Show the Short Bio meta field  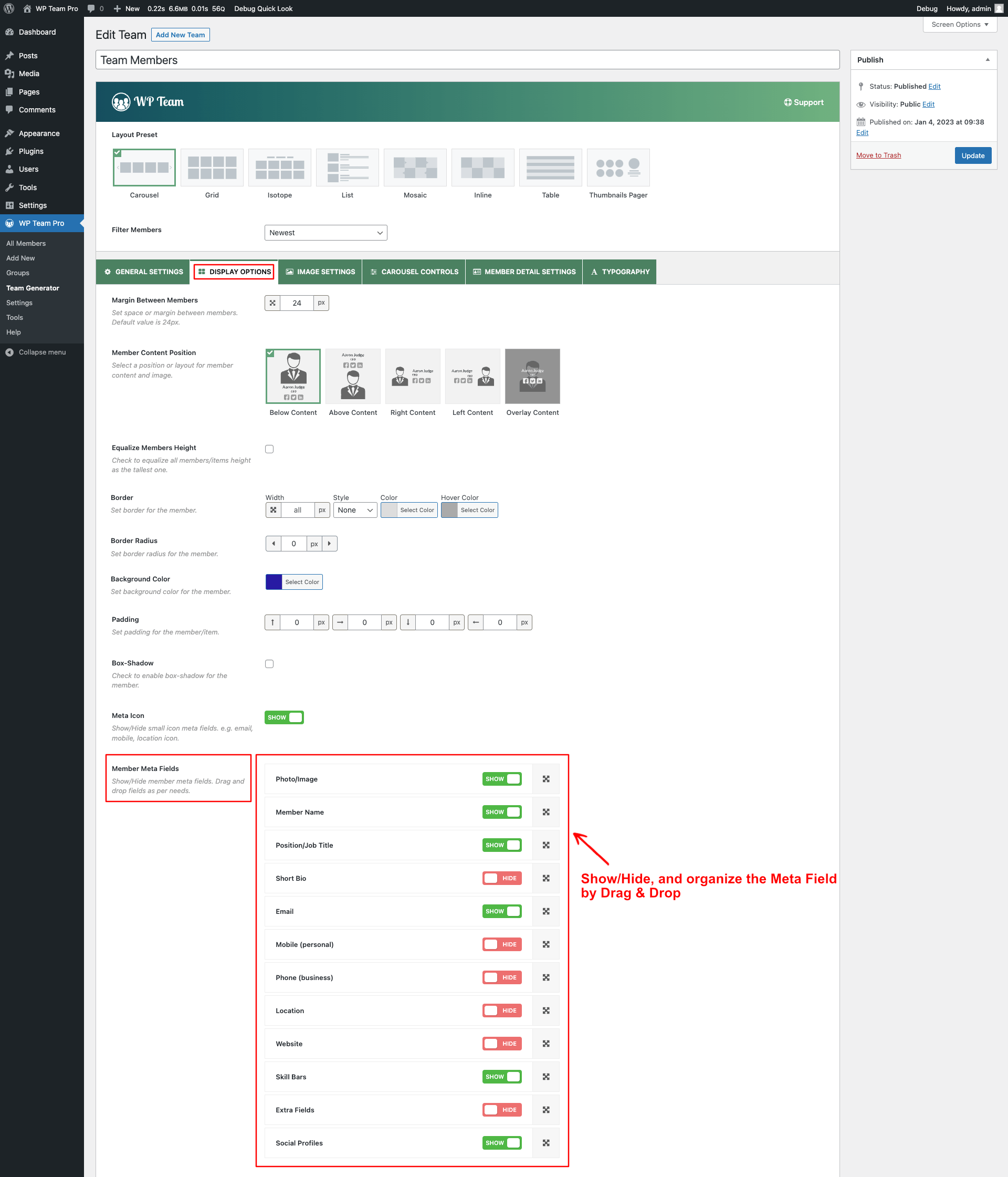pyautogui.click(x=501, y=878)
